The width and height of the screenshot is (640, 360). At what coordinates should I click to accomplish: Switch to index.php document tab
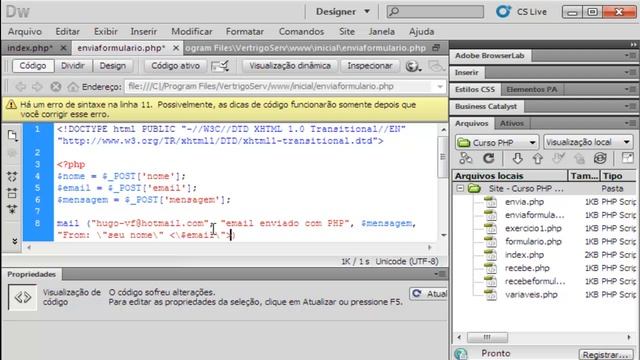(30, 48)
